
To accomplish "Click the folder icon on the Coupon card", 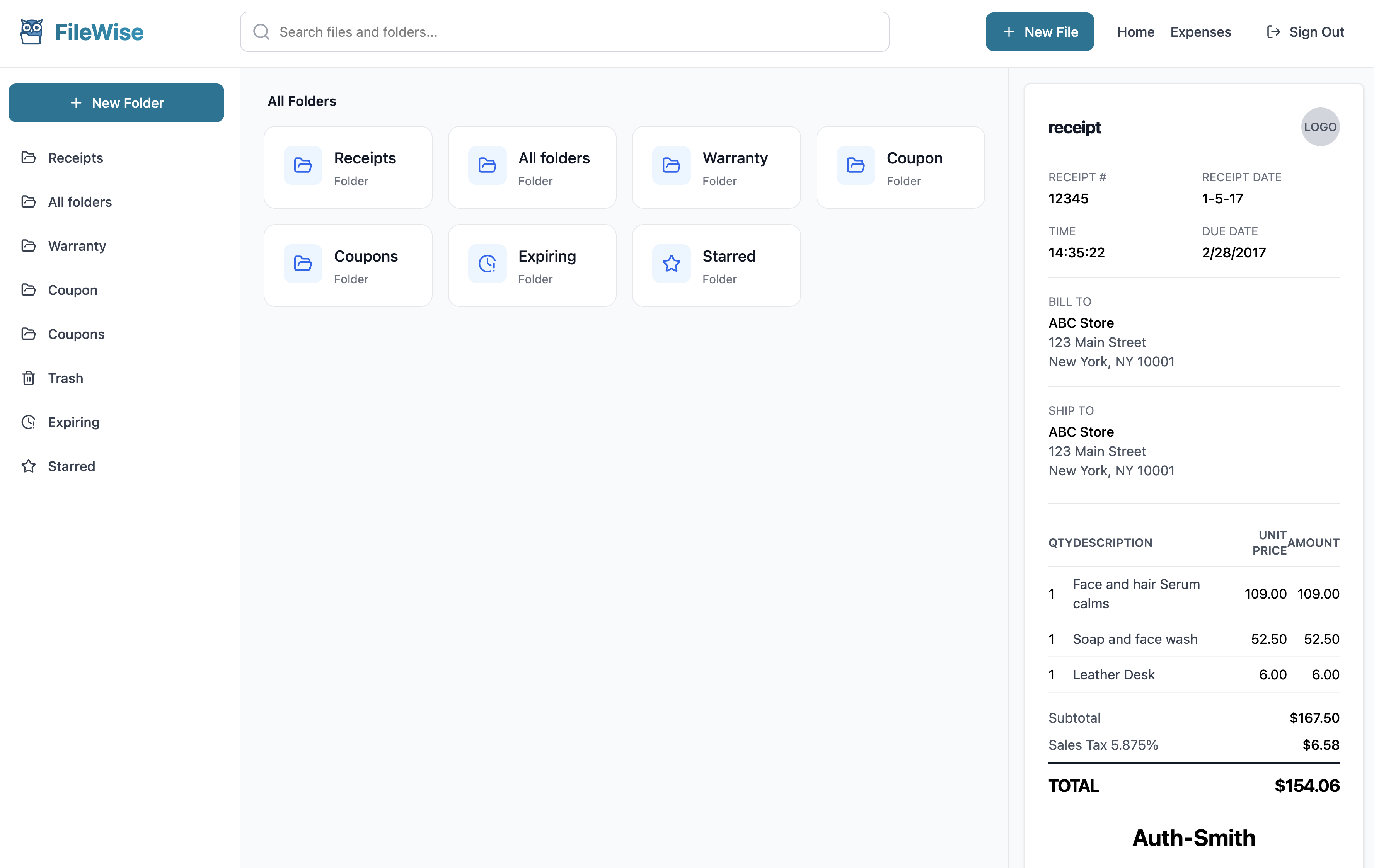I will [x=855, y=165].
